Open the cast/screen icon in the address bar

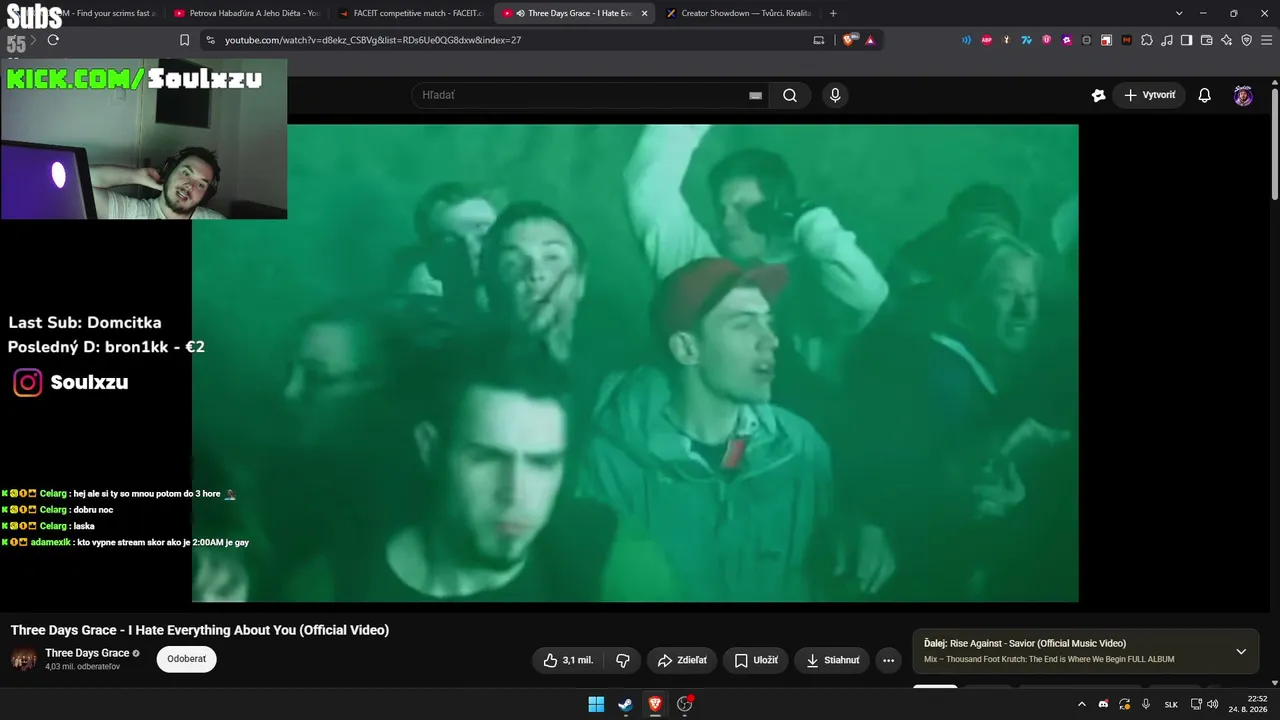(x=819, y=40)
